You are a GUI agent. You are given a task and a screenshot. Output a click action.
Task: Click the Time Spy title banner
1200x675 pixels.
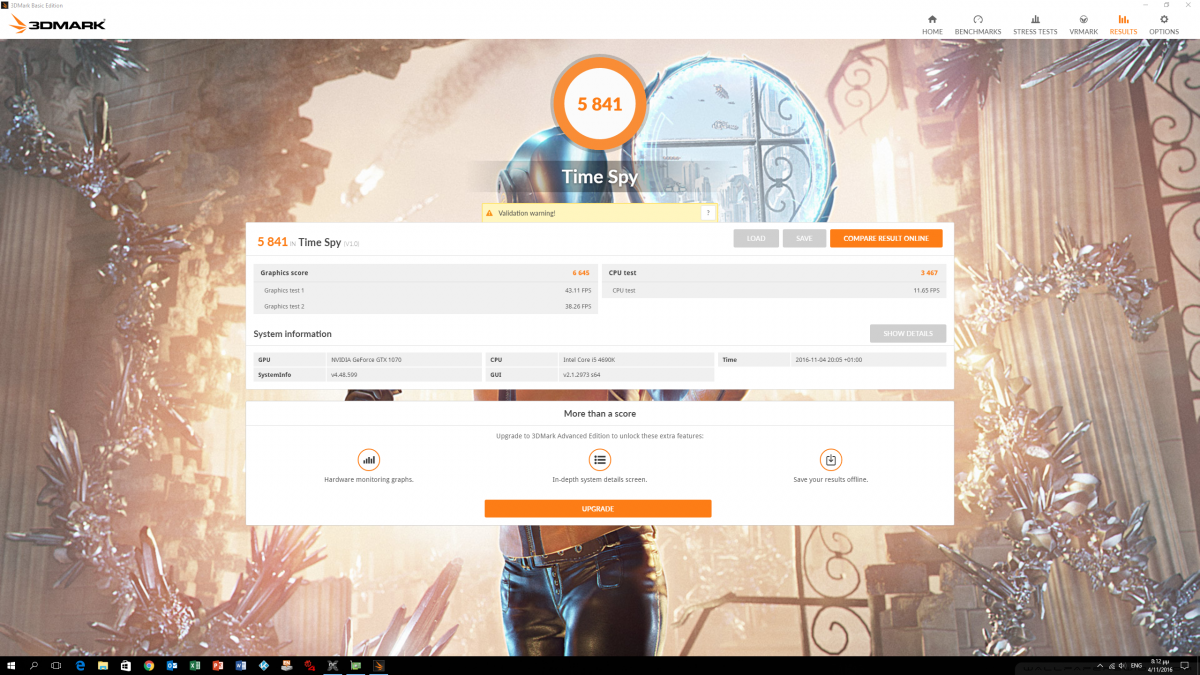pyautogui.click(x=600, y=178)
